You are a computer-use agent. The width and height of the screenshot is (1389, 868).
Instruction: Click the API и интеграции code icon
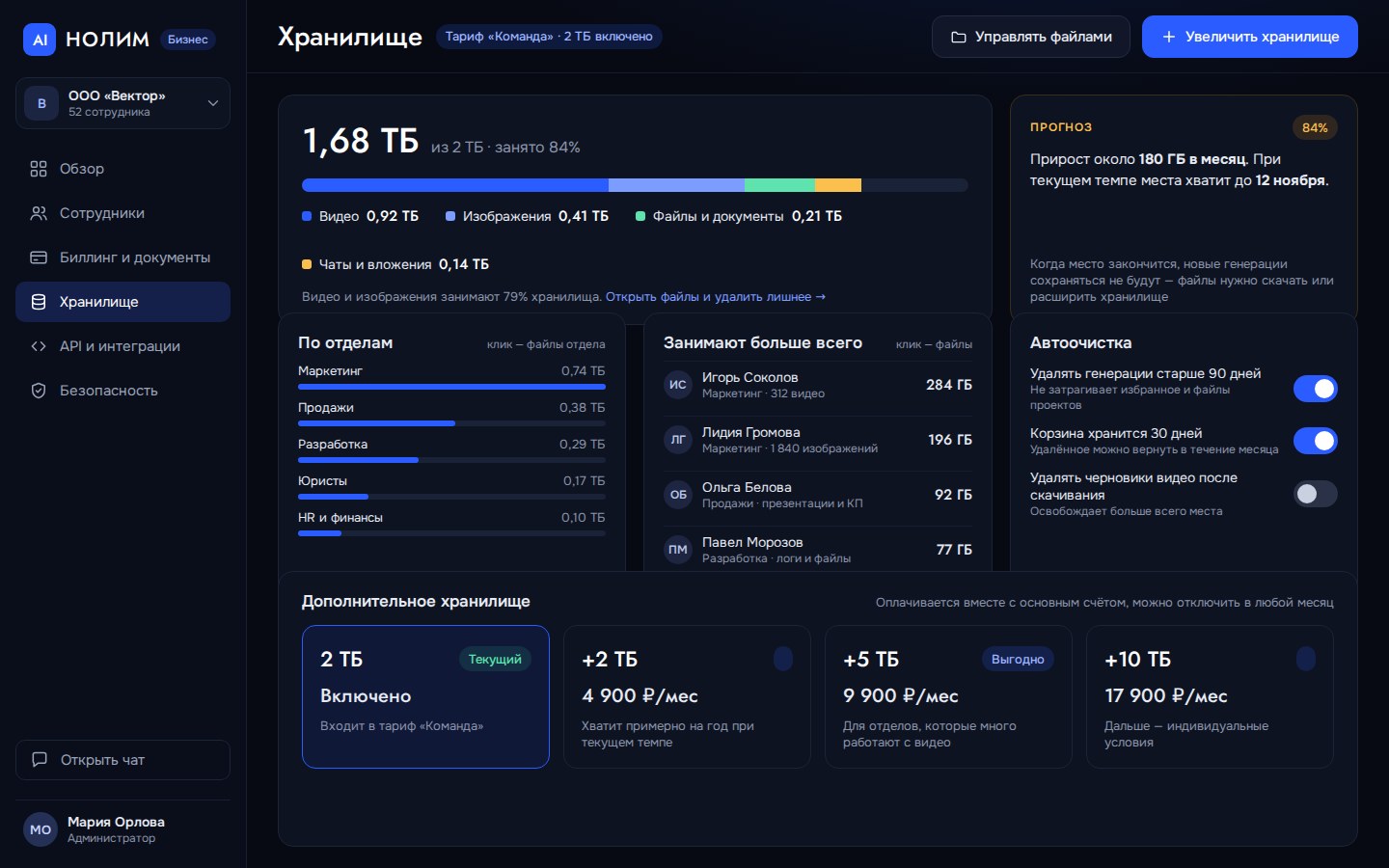[39, 346]
